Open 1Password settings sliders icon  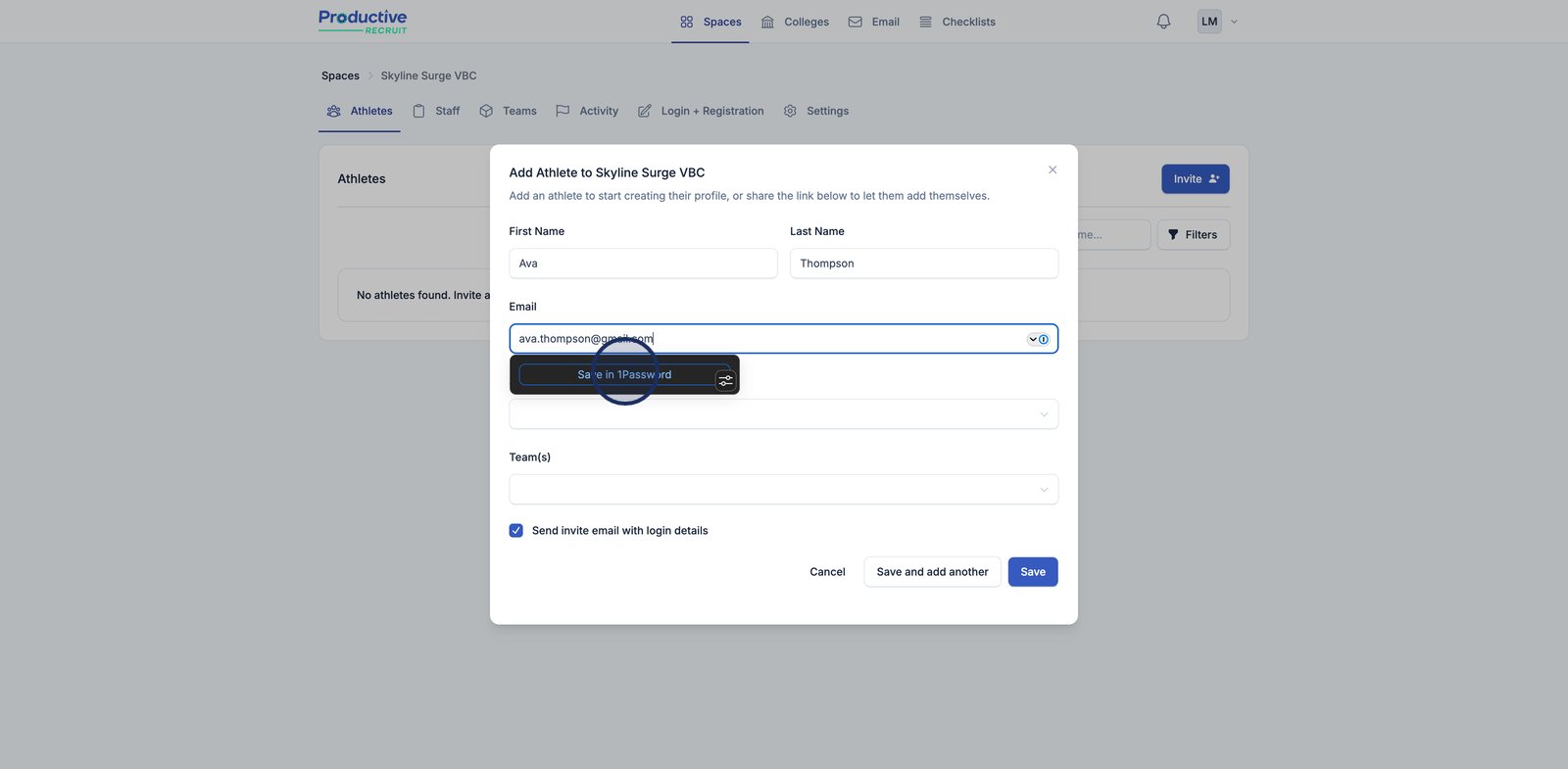tap(725, 380)
